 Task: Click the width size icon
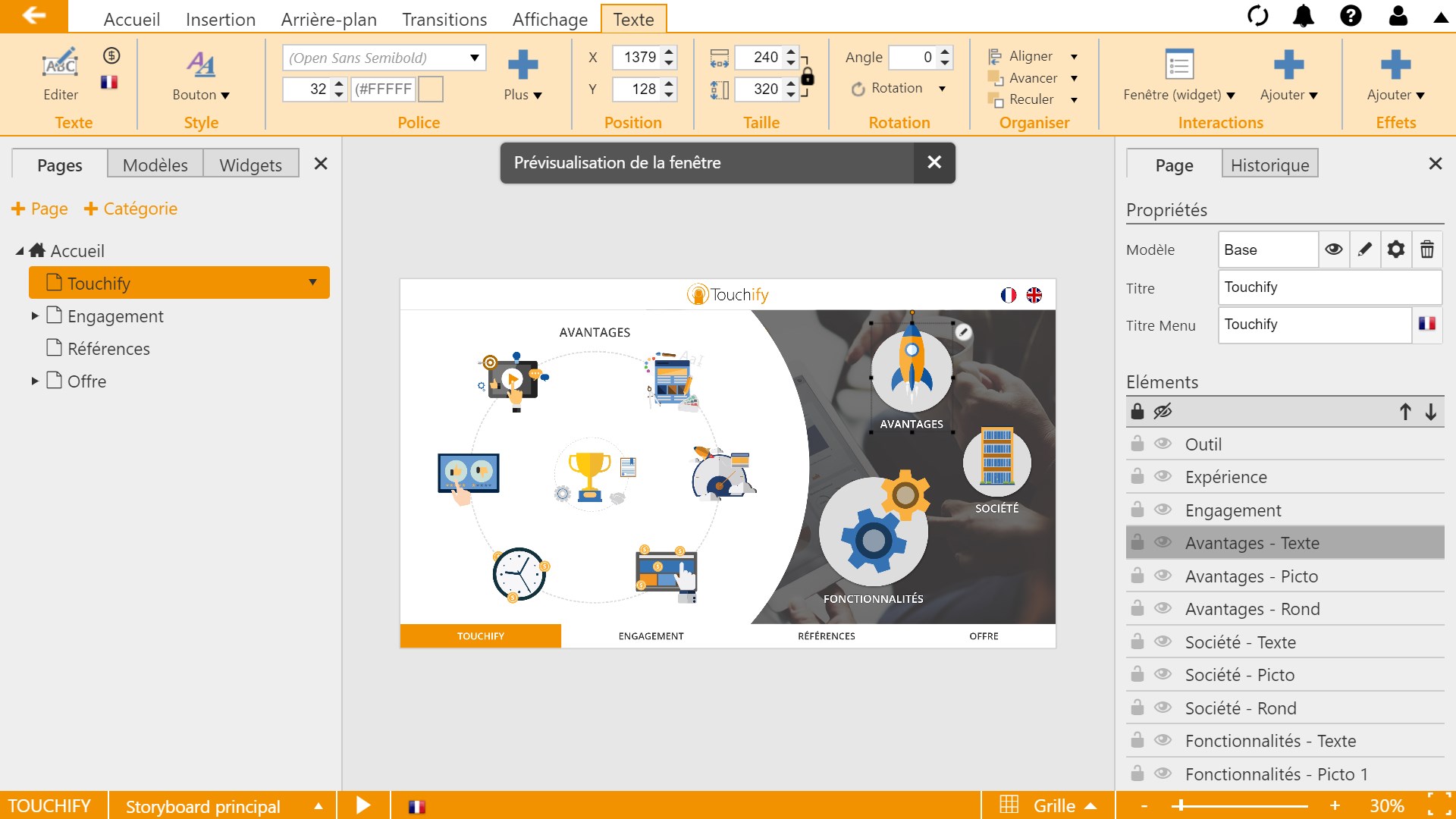tap(719, 58)
